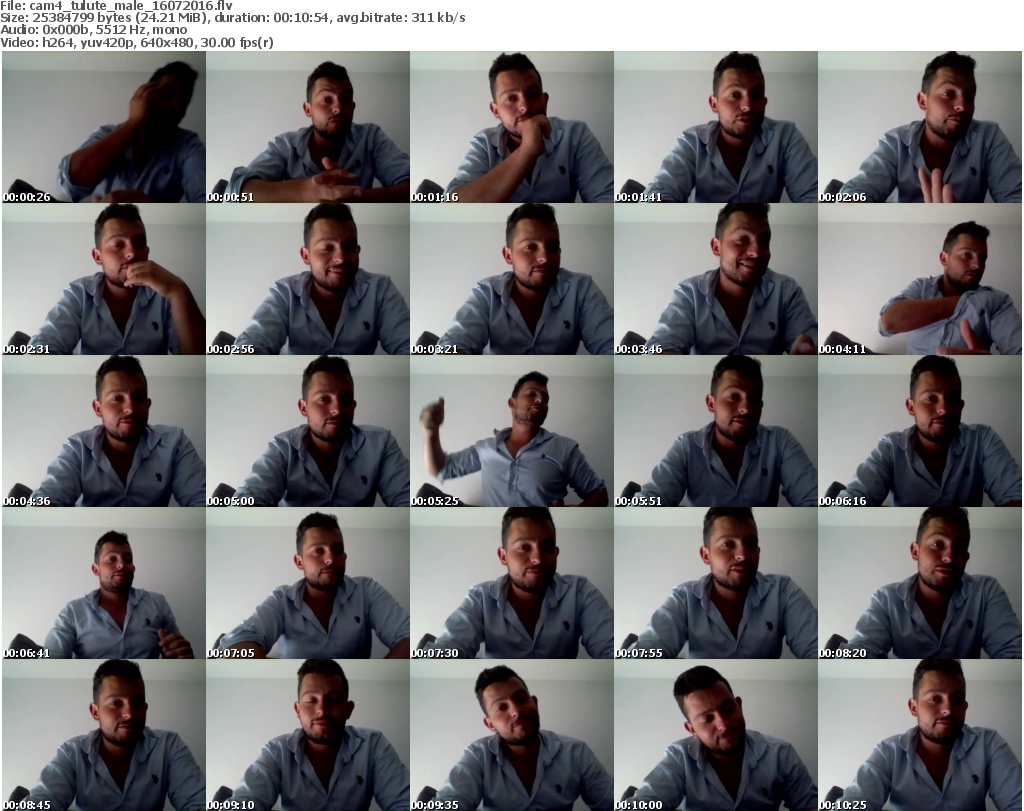The width and height of the screenshot is (1024, 811).
Task: Select the thumbnail frame stamped 00:01:41
Action: click(716, 127)
